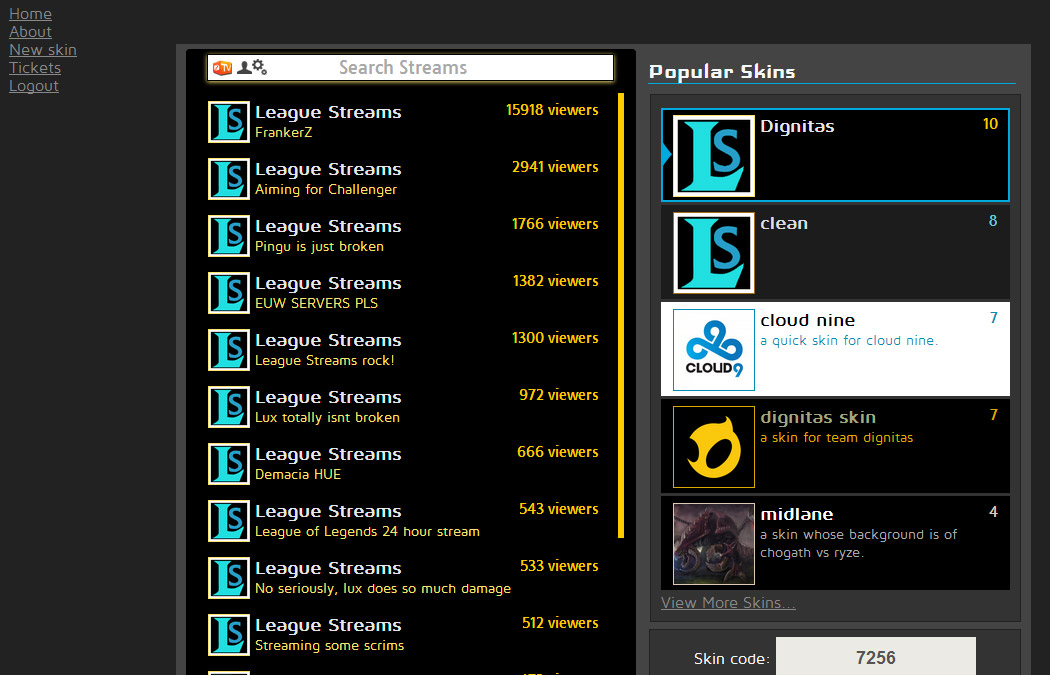Click LS icon beside Streaming some scrims
This screenshot has height=675, width=1050.
(228, 635)
